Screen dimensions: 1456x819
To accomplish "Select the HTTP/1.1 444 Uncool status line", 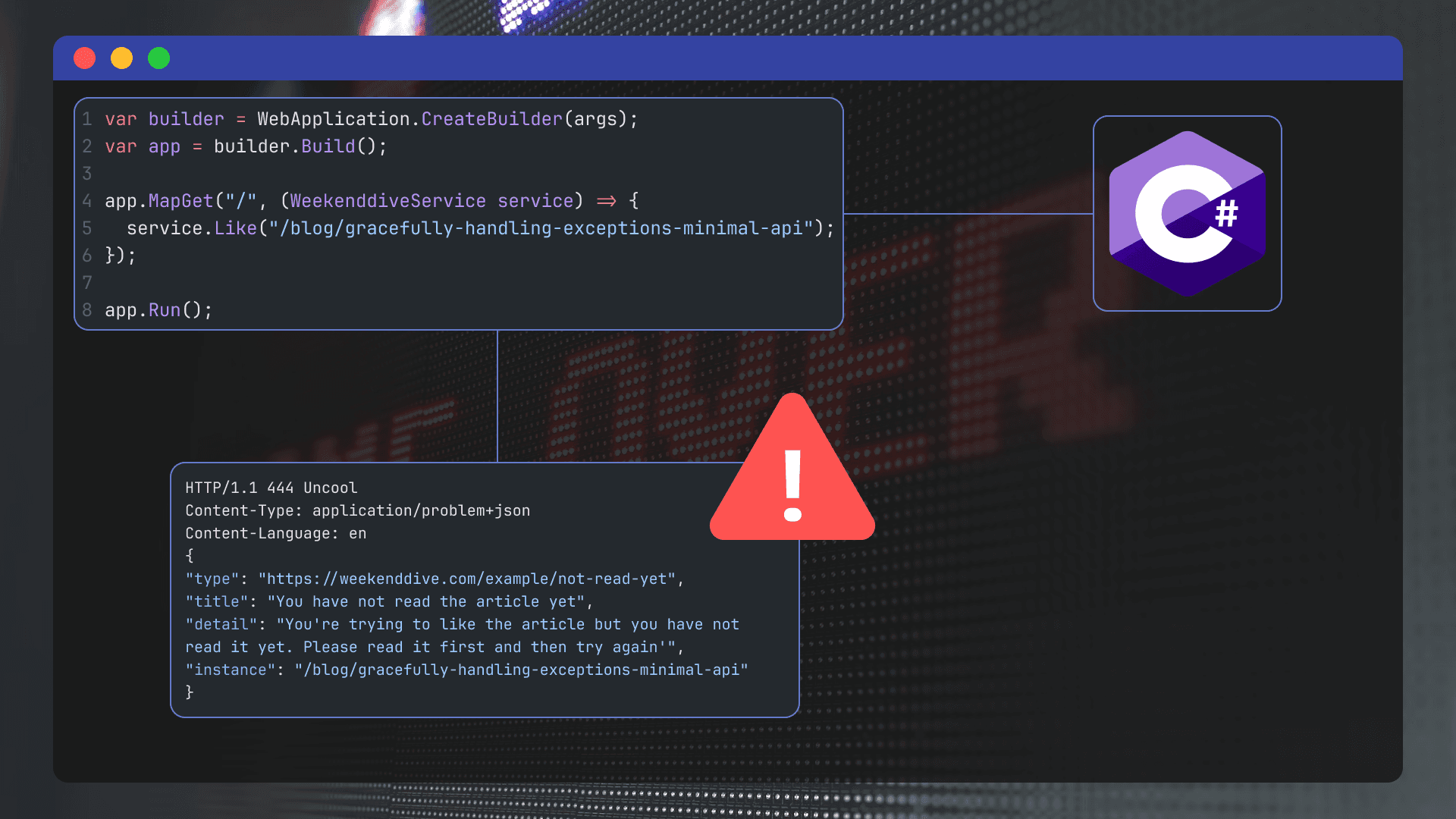I will point(271,488).
